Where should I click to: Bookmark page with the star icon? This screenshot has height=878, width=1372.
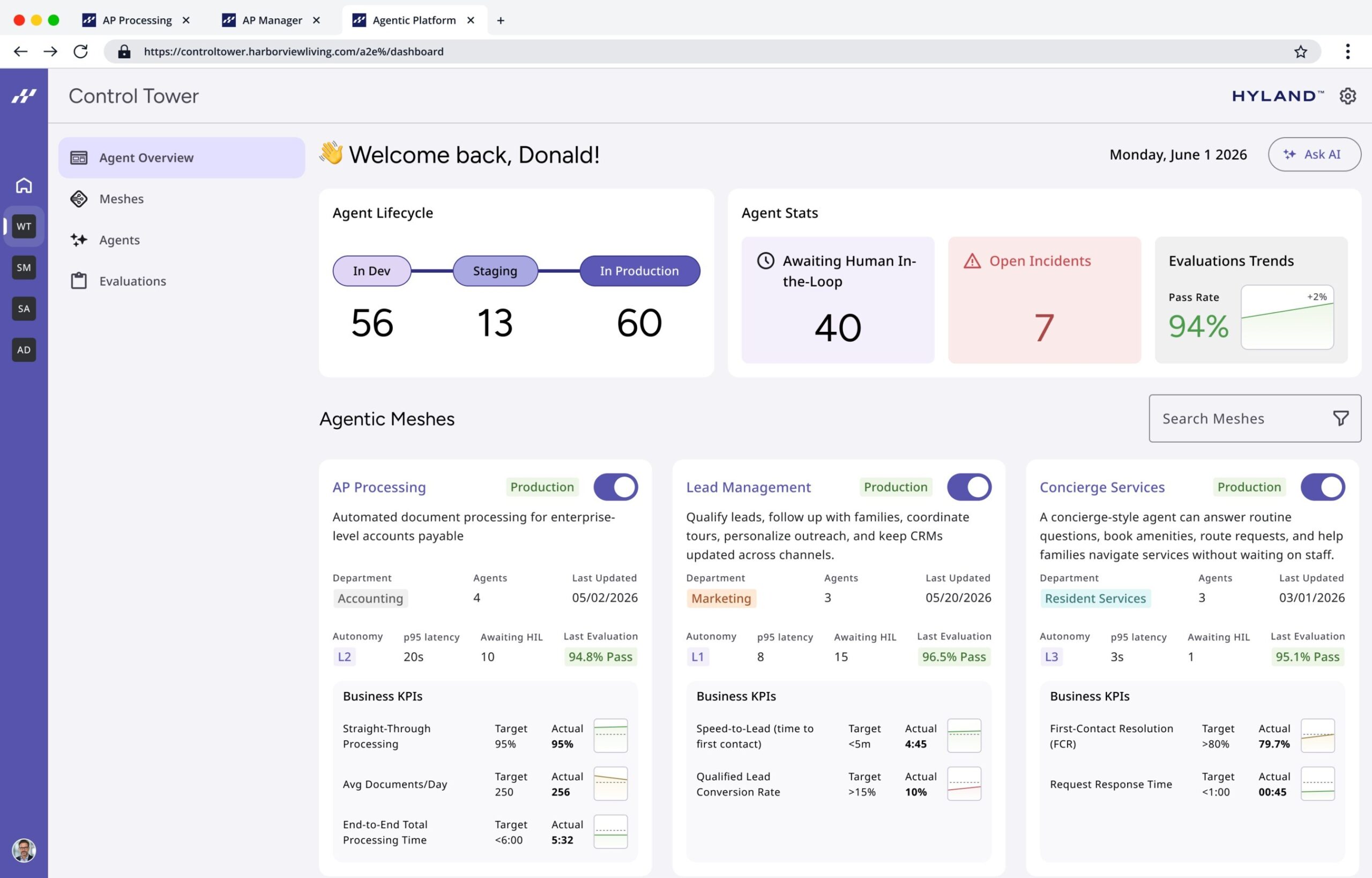pyautogui.click(x=1300, y=51)
